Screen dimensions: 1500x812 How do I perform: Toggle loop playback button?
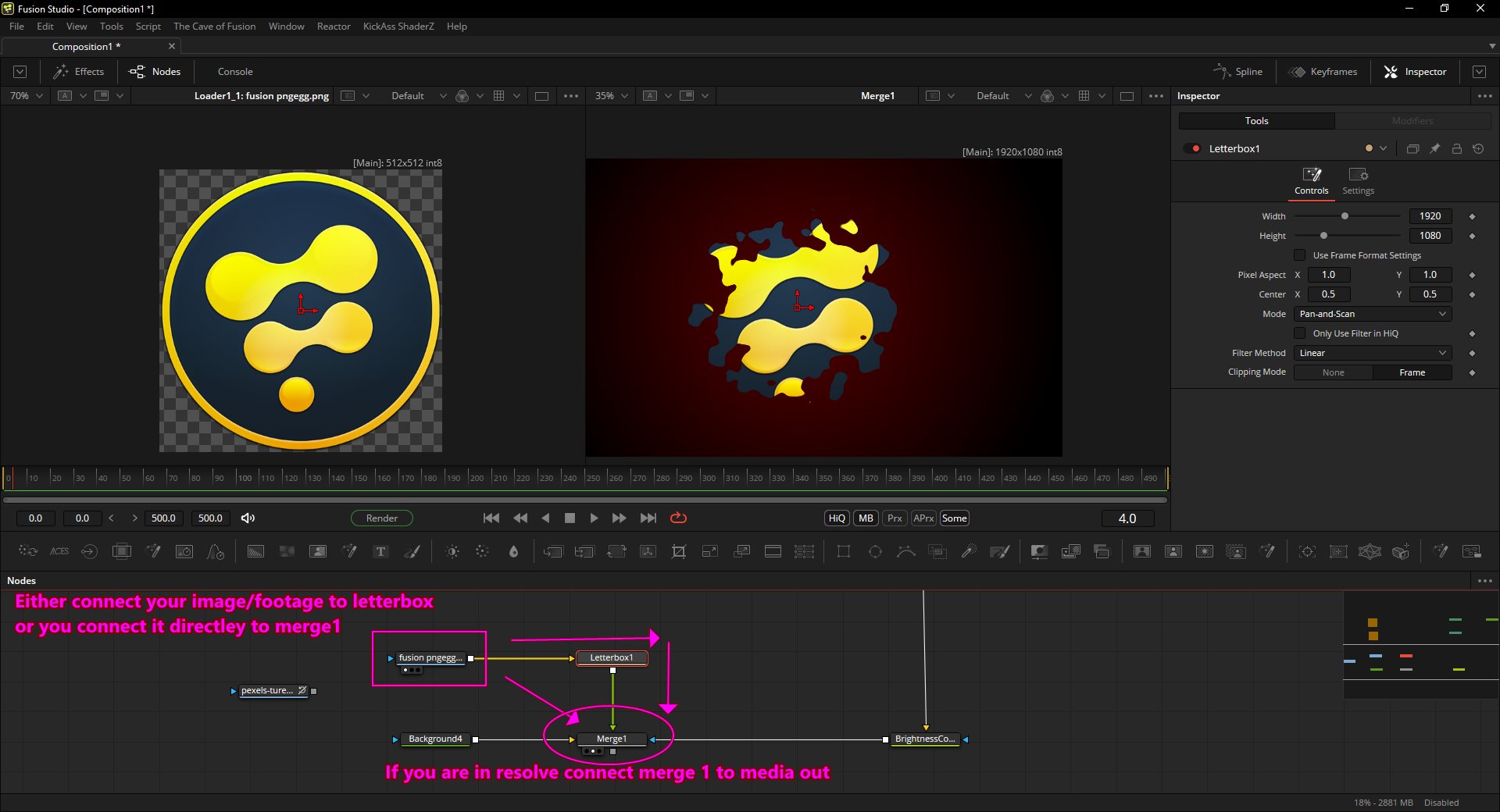(x=678, y=518)
